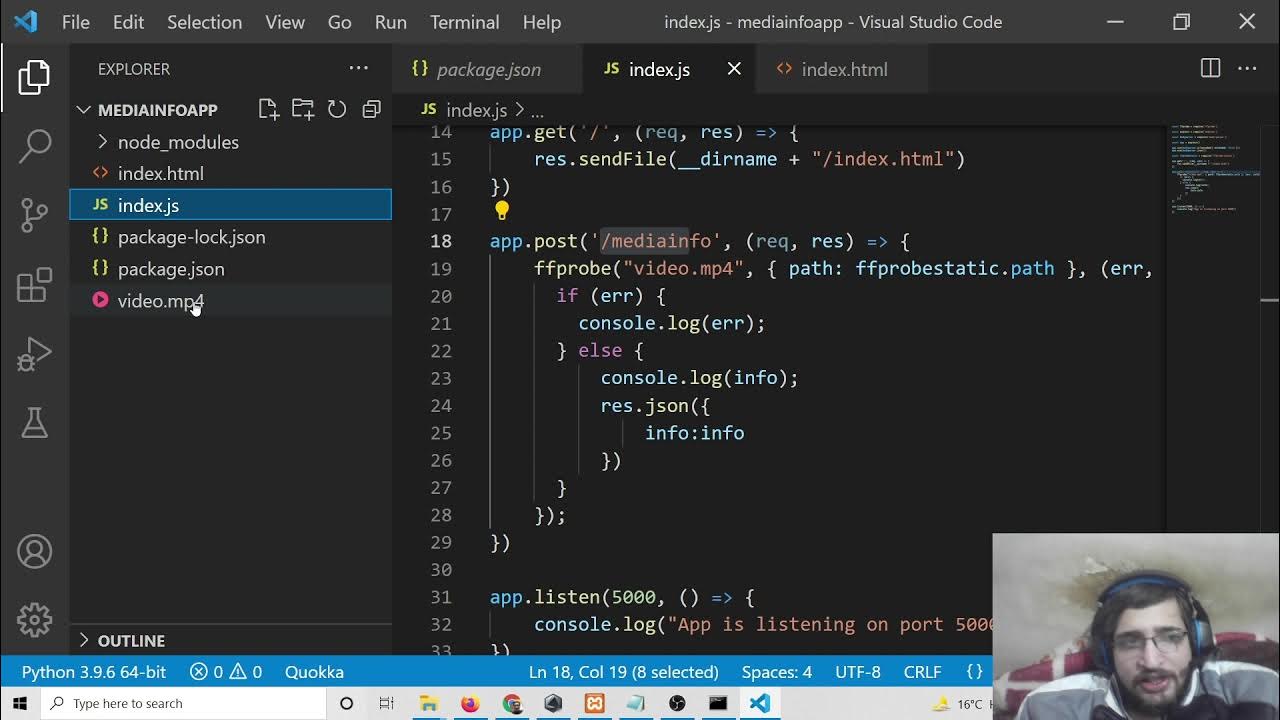Collapse the MEDIAINFOAPP folder header
The height and width of the screenshot is (720, 1280).
[156, 110]
